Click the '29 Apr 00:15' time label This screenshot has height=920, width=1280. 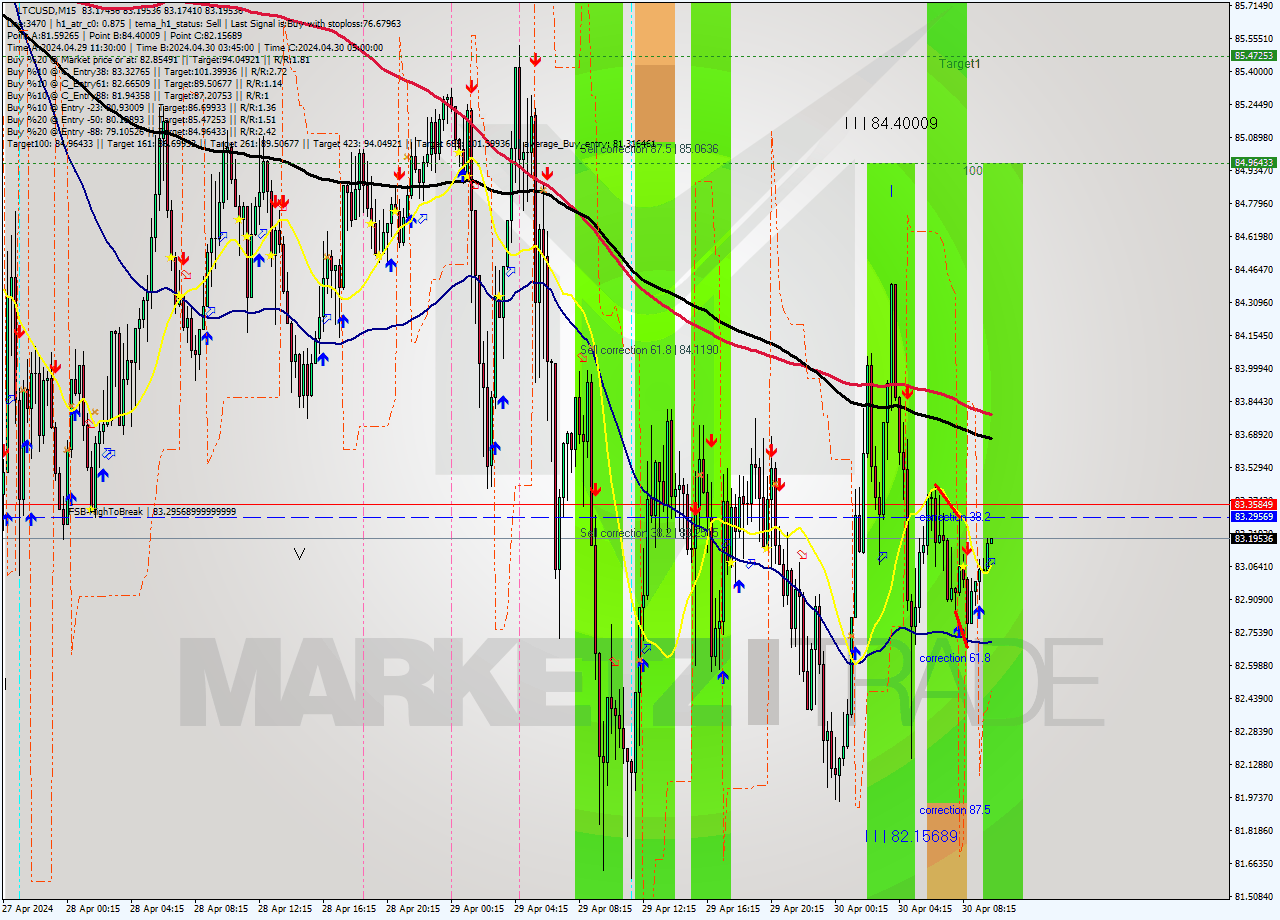click(476, 909)
